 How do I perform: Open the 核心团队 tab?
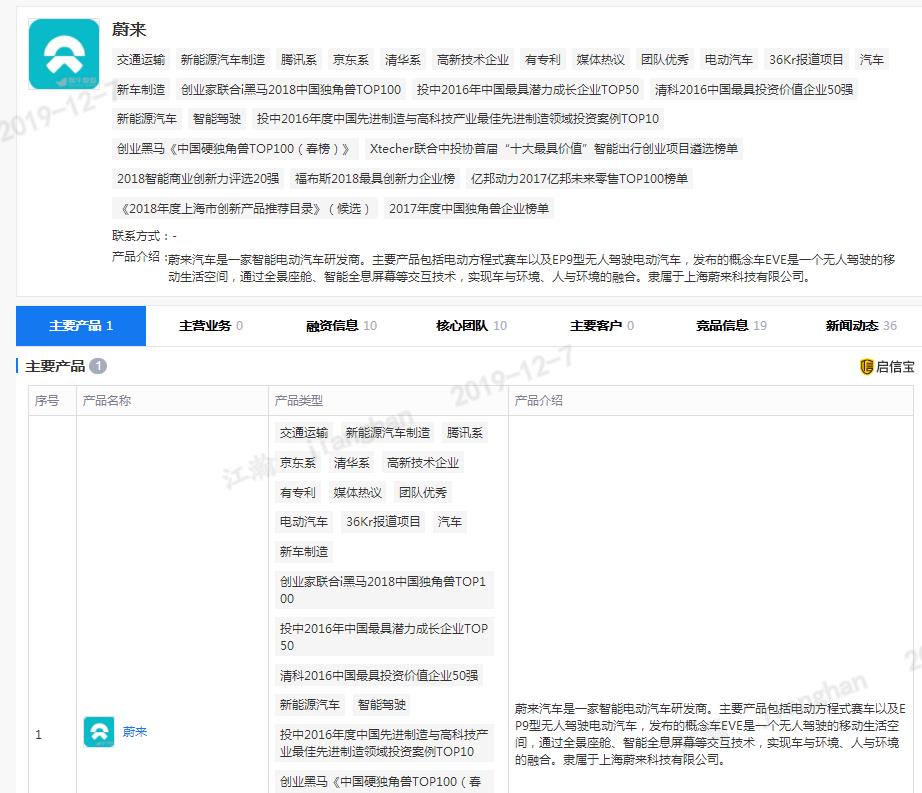471,326
